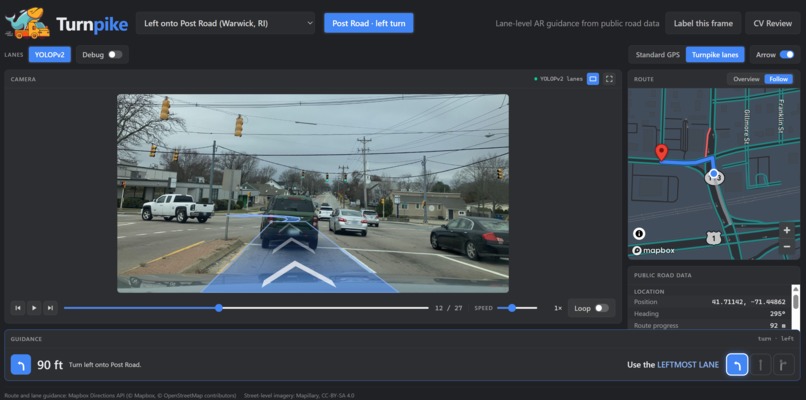
Task: Select Overview map mode
Action: [746, 79]
